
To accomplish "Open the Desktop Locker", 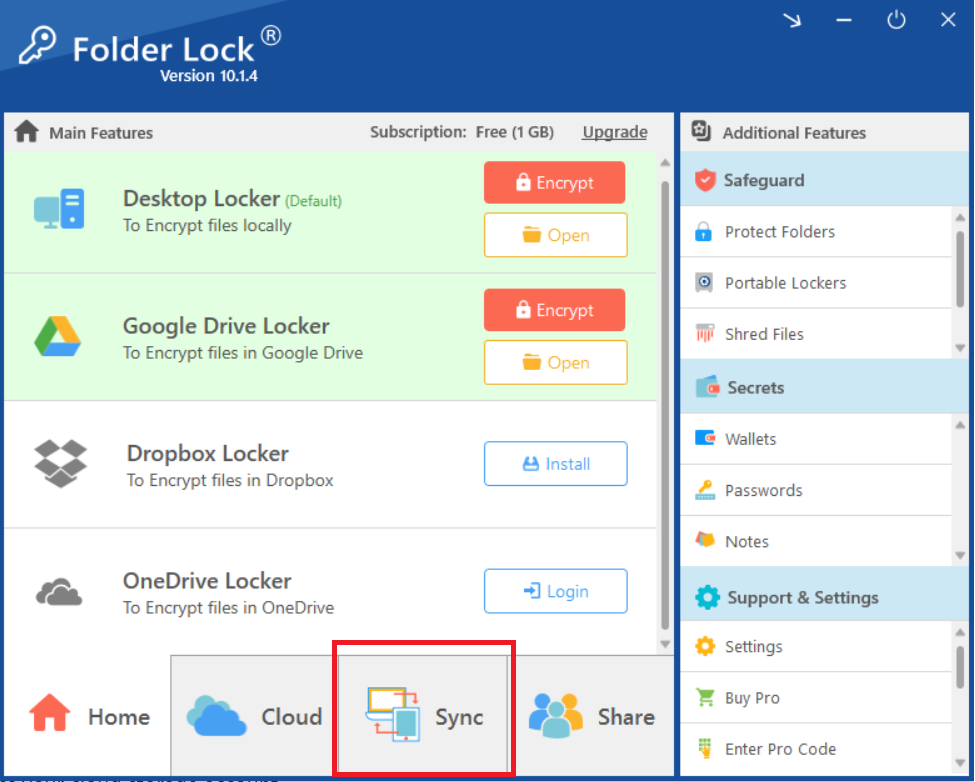I will pos(556,235).
